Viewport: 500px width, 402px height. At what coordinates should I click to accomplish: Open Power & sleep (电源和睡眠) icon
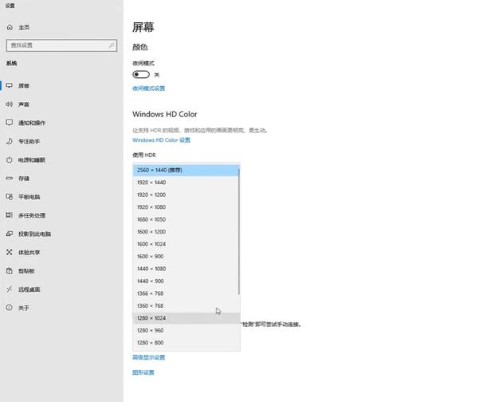pos(9,160)
